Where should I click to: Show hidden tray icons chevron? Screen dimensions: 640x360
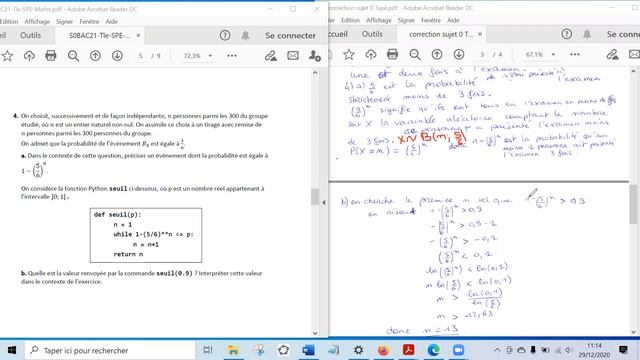click(497, 350)
